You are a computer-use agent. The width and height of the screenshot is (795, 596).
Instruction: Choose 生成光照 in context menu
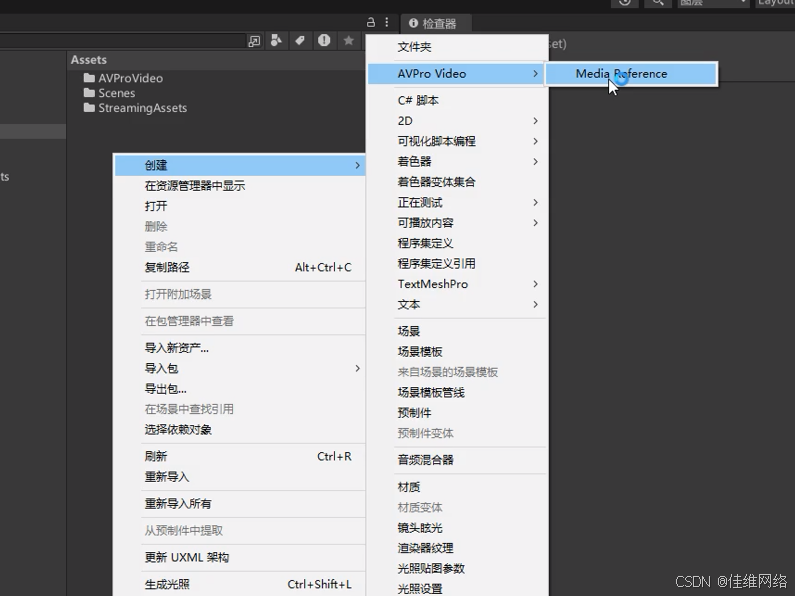tap(239, 584)
